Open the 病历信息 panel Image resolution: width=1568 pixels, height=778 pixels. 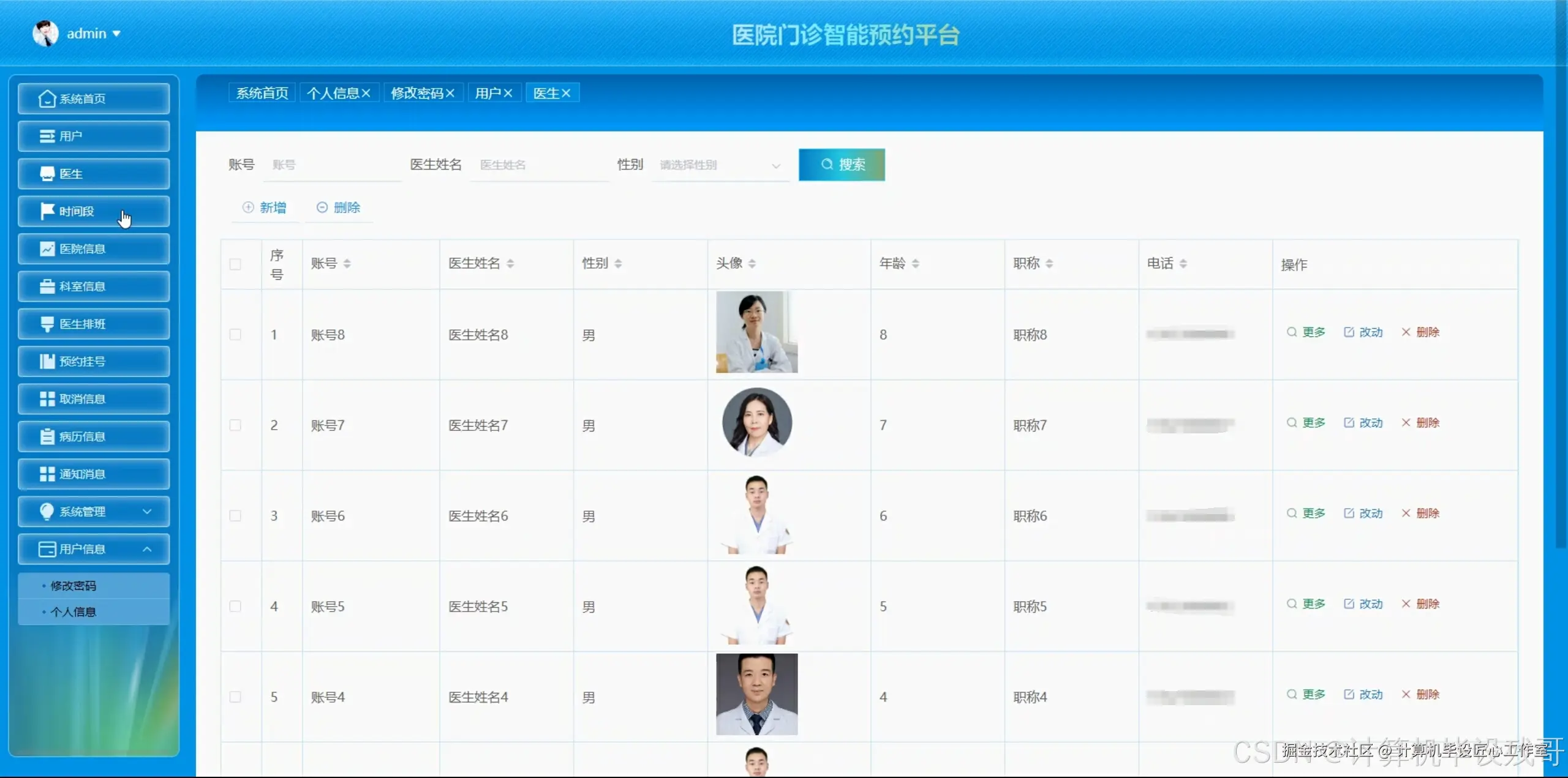click(93, 436)
